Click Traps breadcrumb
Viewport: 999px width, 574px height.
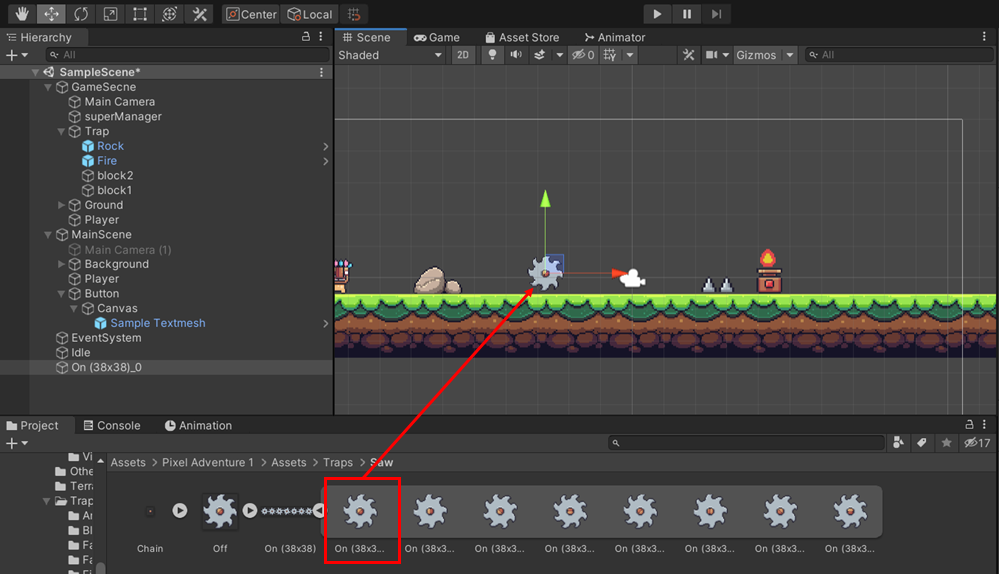[338, 463]
